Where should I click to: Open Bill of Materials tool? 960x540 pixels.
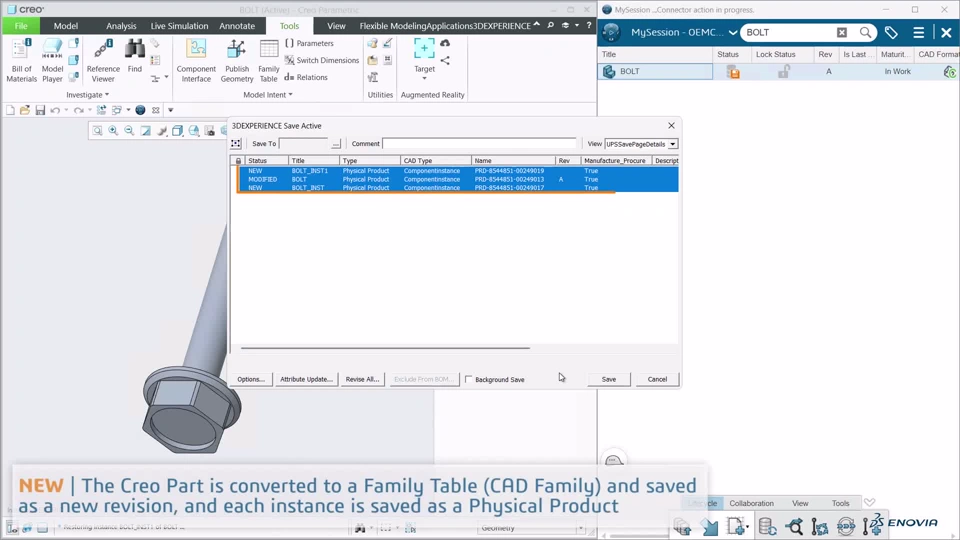tap(21, 60)
